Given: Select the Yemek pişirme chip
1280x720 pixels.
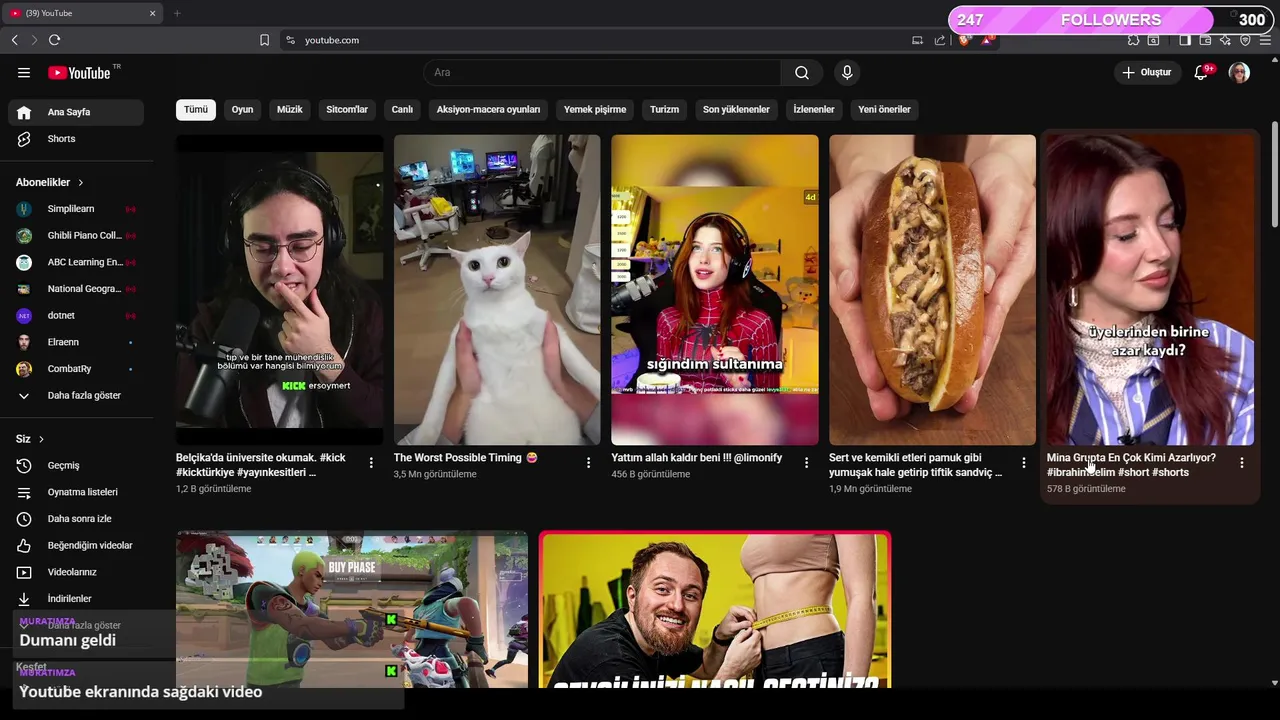Looking at the screenshot, I should [x=595, y=109].
